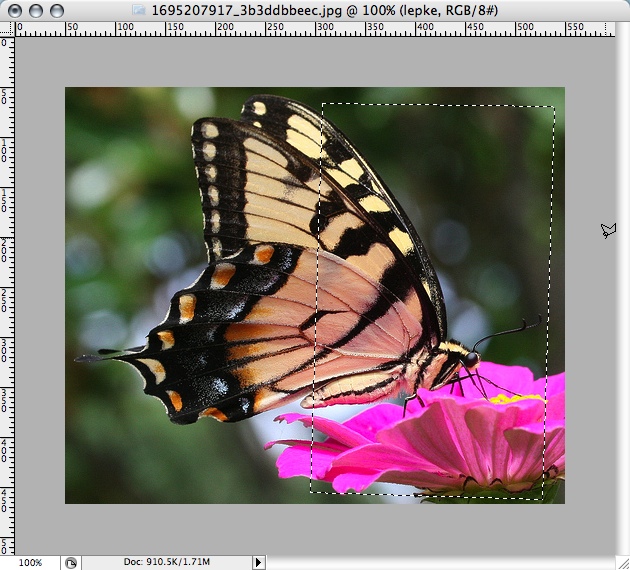Click the butterfly's black head
Screen dimensions: 630x570
pyautogui.click(x=470, y=359)
